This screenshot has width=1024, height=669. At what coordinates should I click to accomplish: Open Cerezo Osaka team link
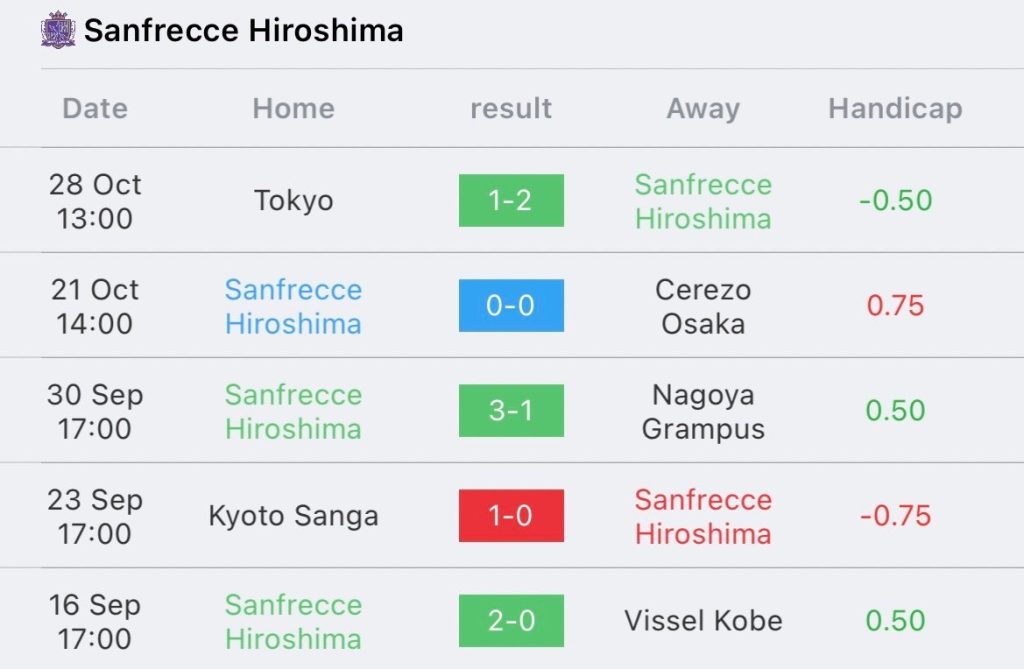[x=703, y=306]
